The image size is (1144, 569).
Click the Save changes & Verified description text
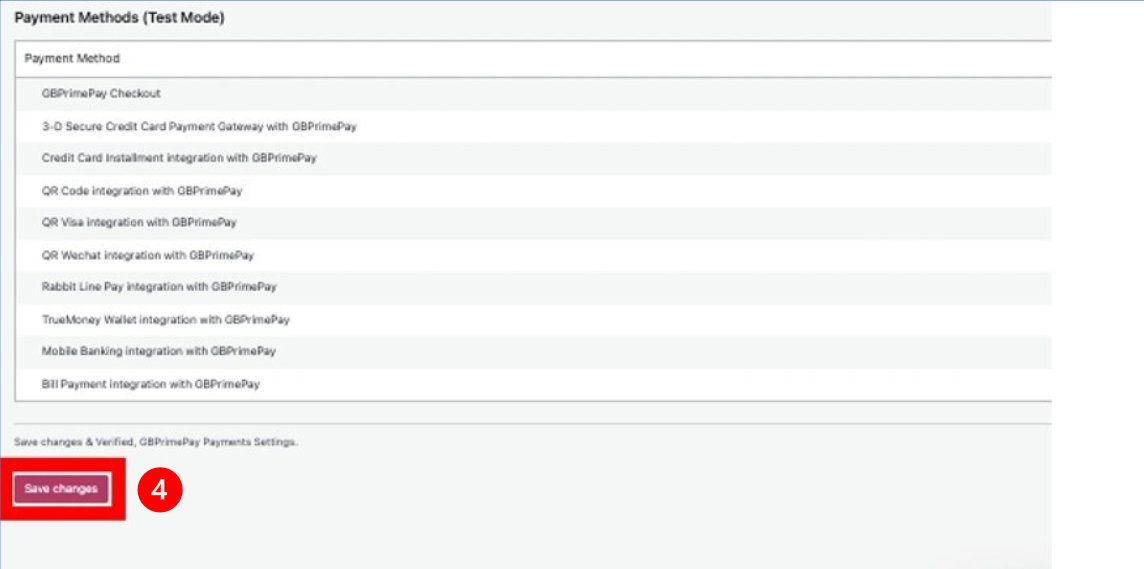point(156,442)
